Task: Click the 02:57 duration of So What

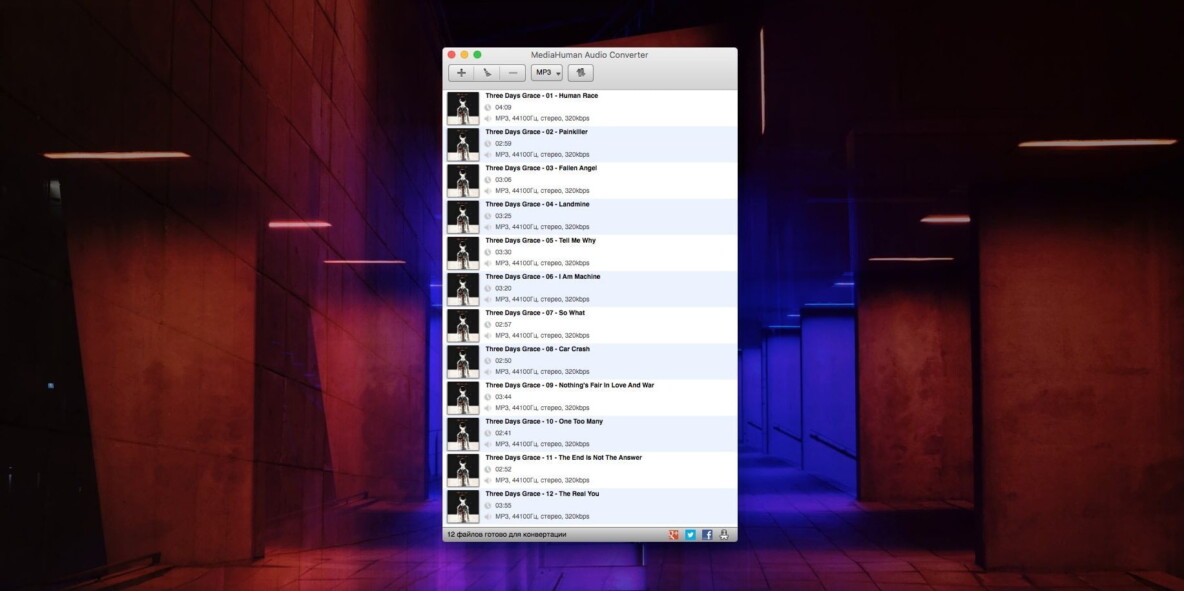Action: [503, 325]
